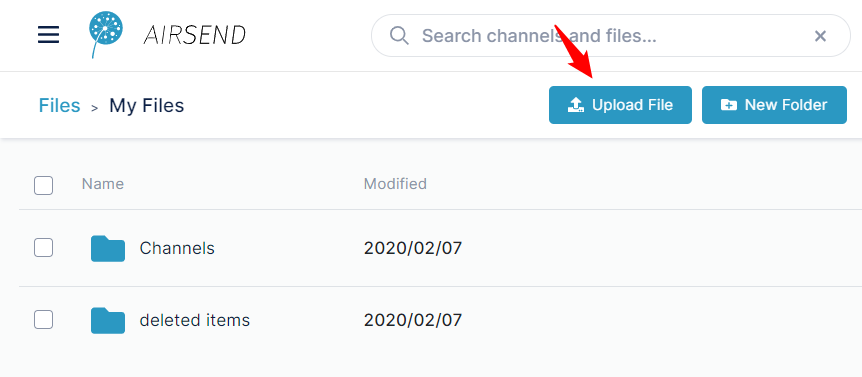Click the search magnifier icon

[399, 36]
